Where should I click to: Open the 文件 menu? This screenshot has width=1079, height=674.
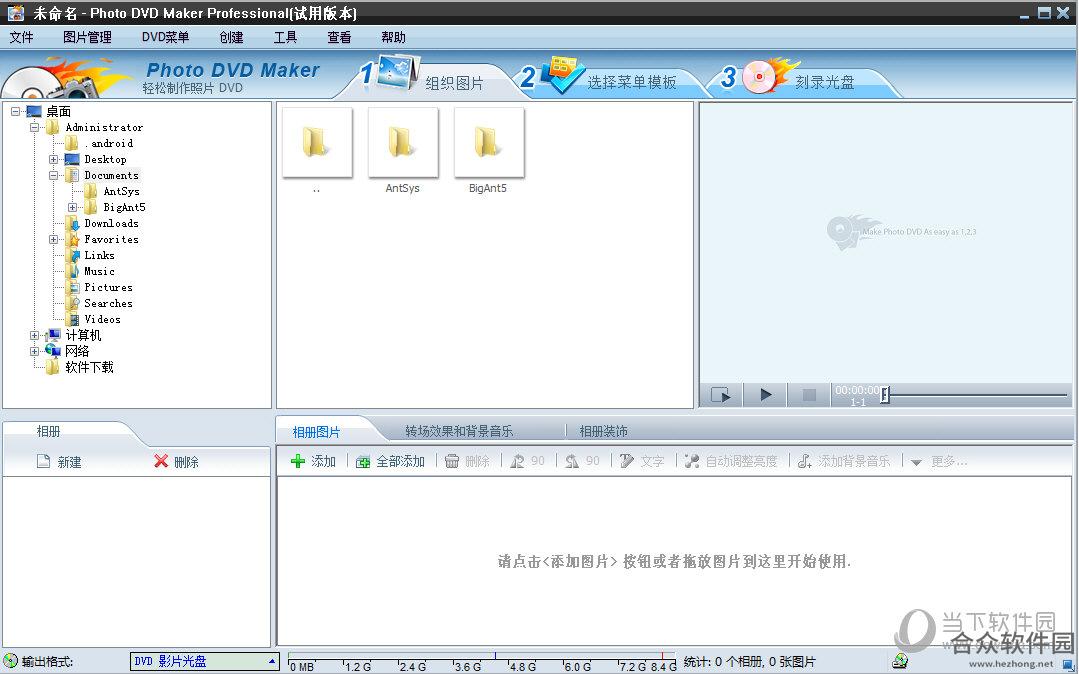point(21,37)
